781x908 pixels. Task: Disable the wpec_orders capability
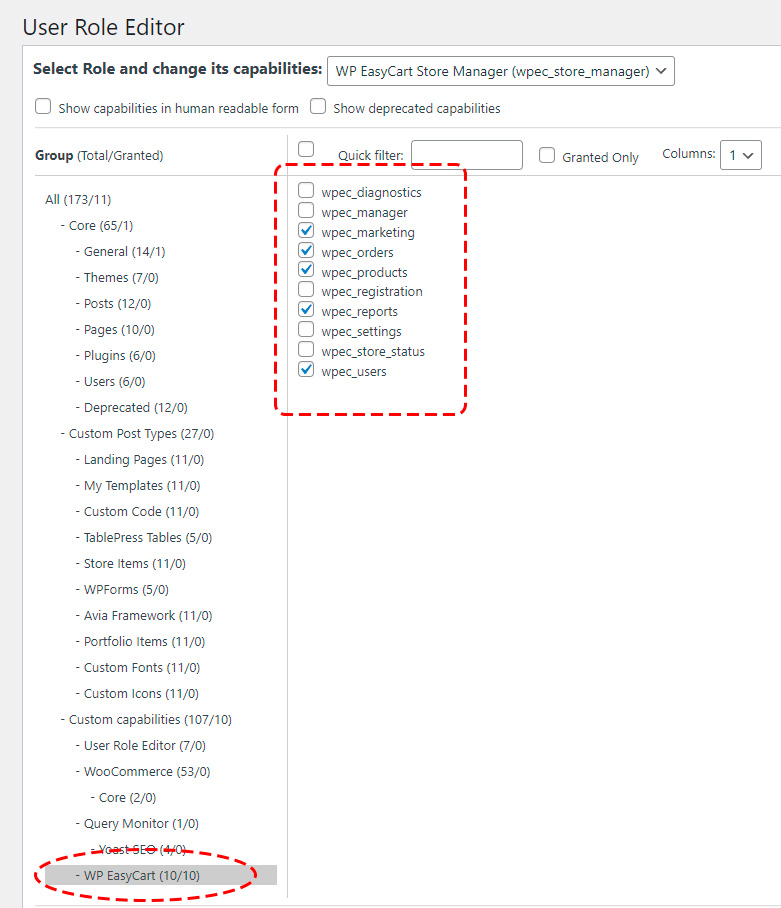(x=306, y=251)
